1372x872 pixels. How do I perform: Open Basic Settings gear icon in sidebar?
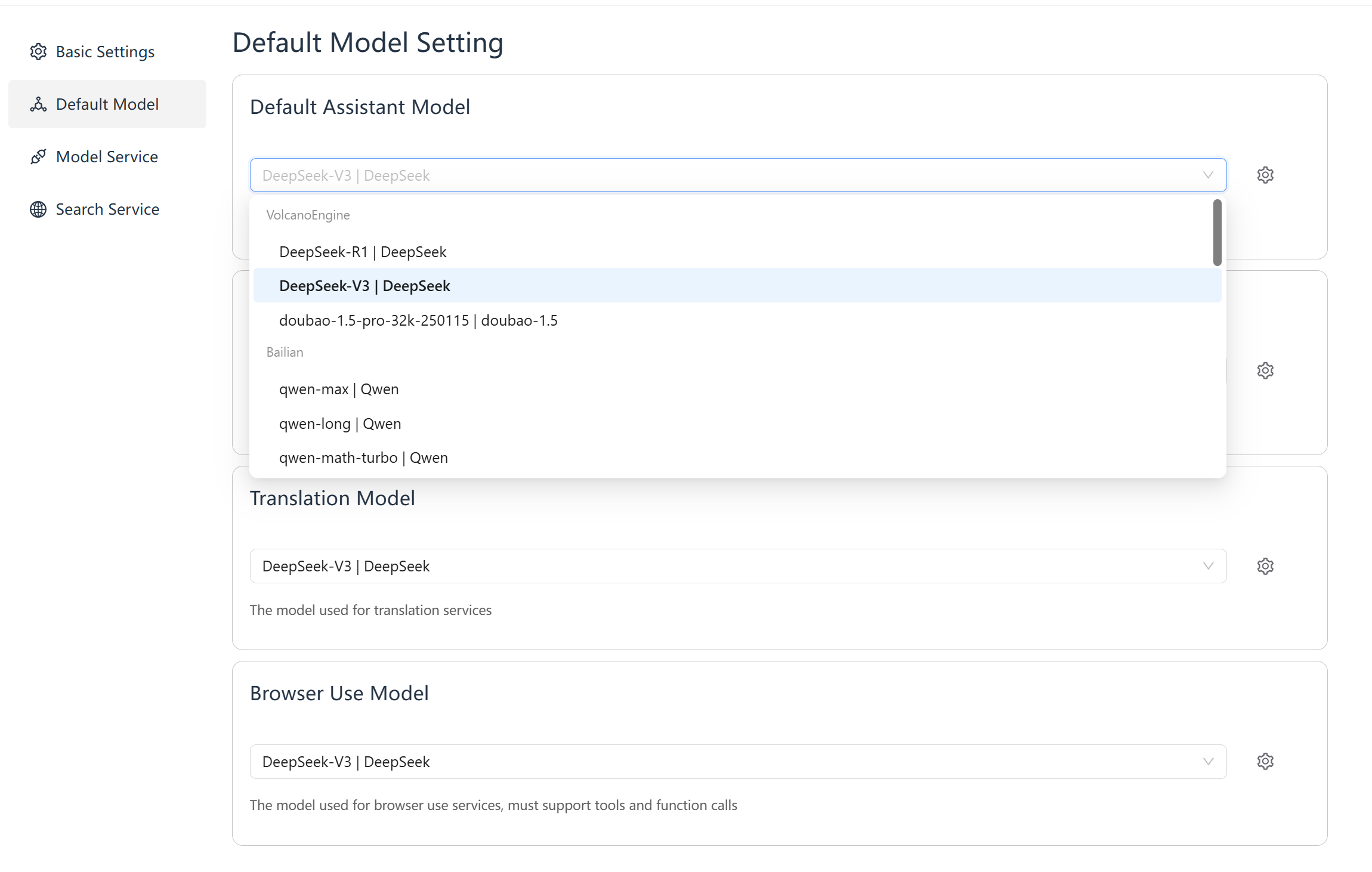38,52
